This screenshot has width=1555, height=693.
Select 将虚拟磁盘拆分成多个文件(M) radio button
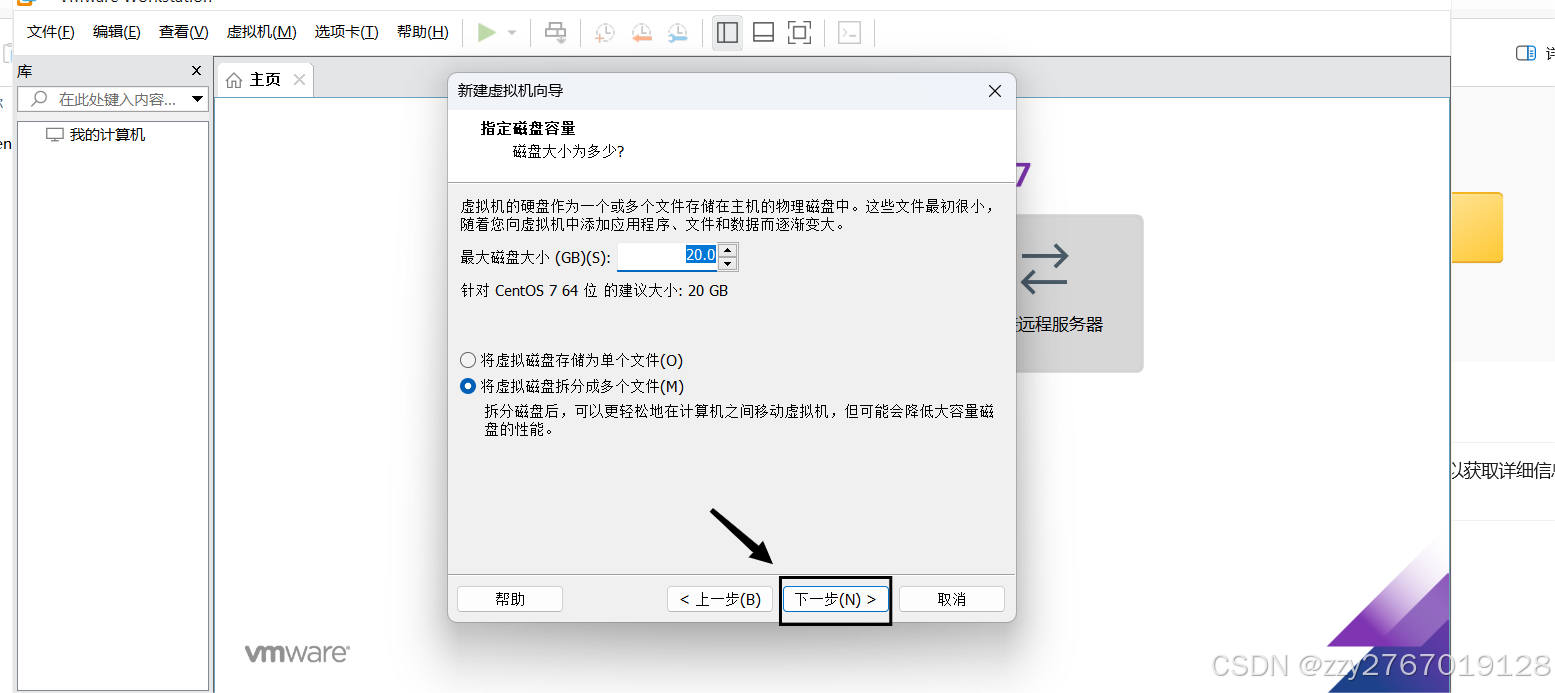[x=468, y=386]
